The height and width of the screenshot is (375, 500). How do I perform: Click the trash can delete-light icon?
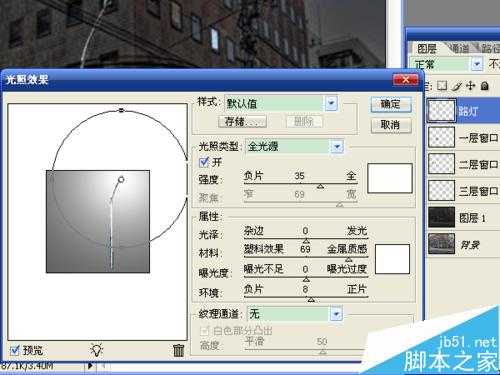[179, 350]
